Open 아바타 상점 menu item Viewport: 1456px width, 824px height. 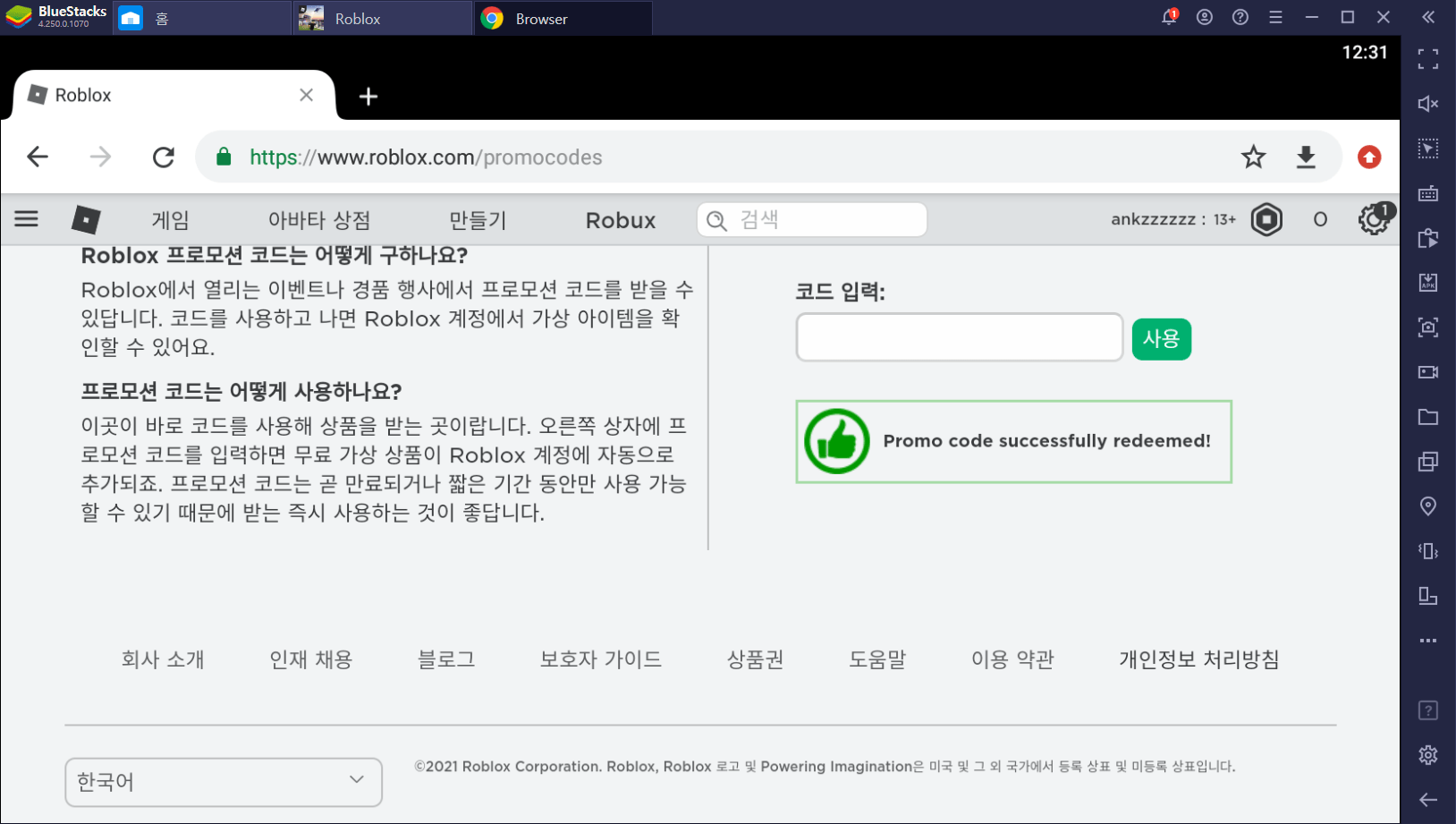tap(319, 220)
